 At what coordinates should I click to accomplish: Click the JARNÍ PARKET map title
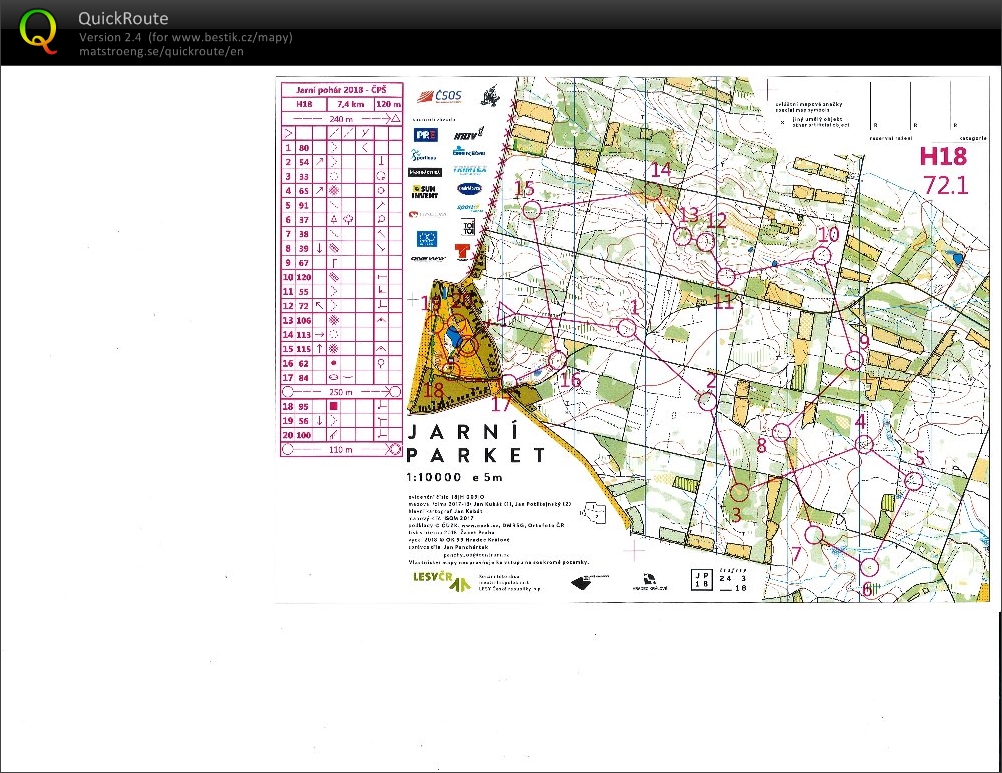pos(477,443)
